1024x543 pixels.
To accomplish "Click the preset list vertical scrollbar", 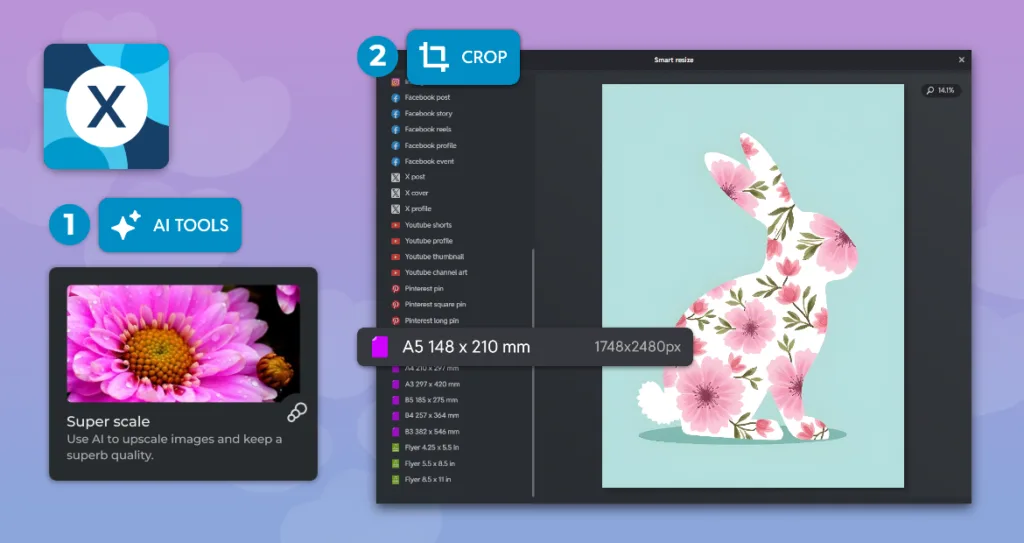I will coord(534,372).
